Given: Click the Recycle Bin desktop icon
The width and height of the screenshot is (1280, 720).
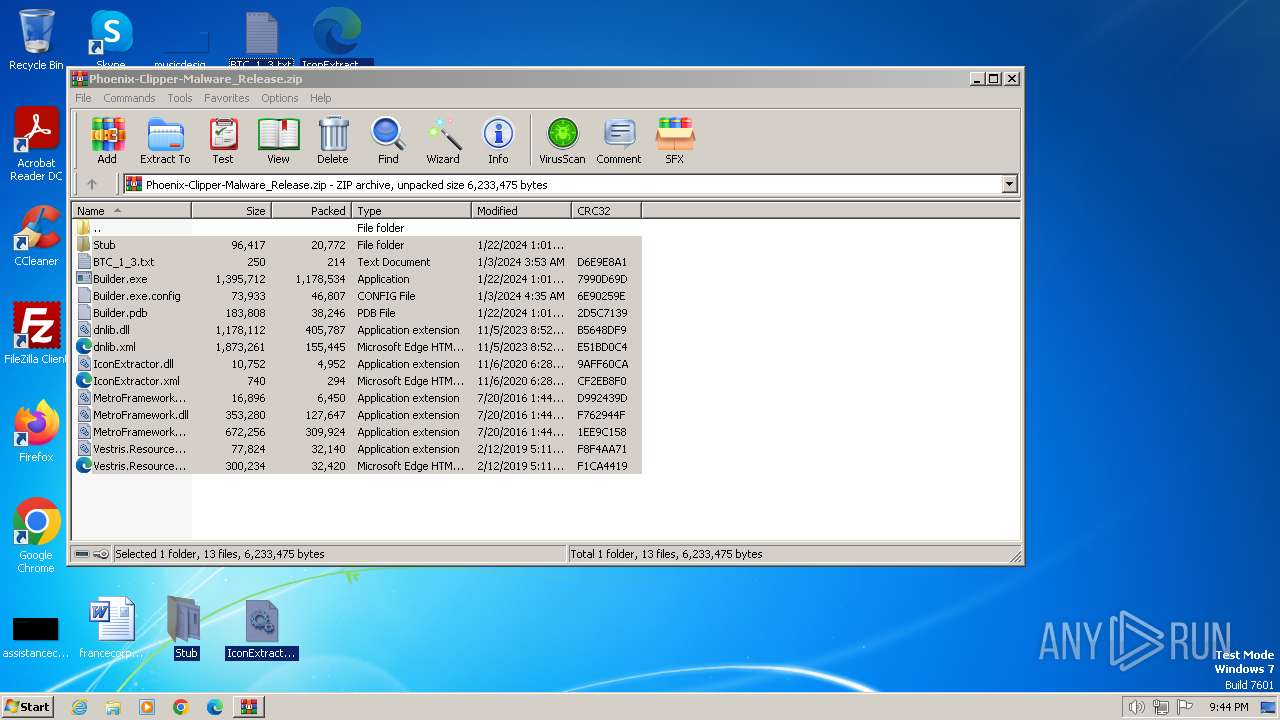Looking at the screenshot, I should [x=36, y=40].
